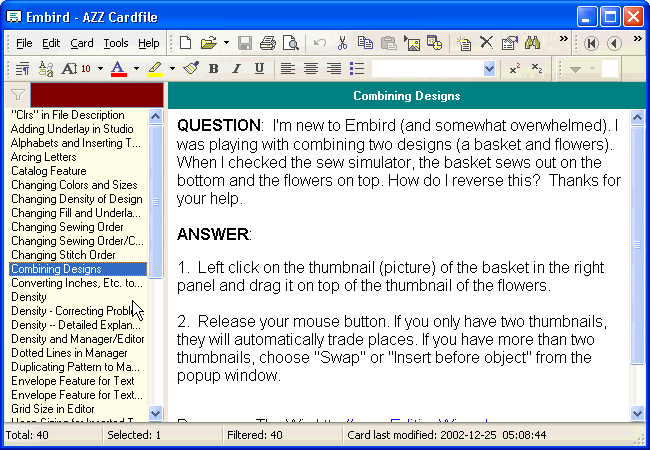650x450 pixels.
Task: Copy selection with the copy icon
Action: point(365,43)
